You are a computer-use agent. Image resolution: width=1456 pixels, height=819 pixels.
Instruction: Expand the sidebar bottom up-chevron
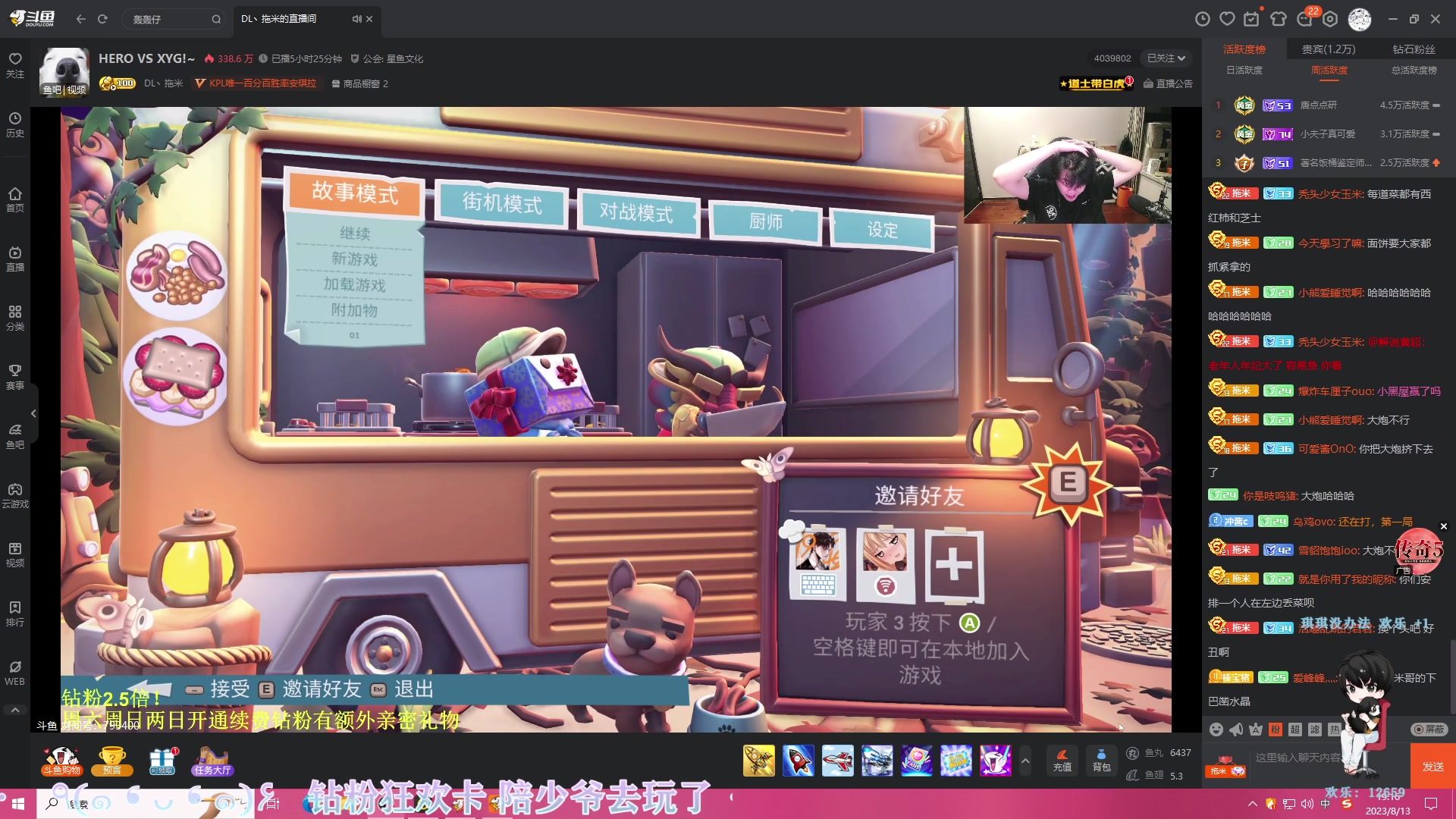15,710
